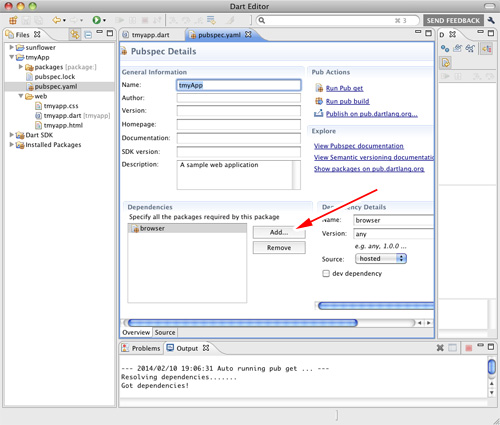Collapse the web folder
This screenshot has width=500, height=425.
click(21, 96)
